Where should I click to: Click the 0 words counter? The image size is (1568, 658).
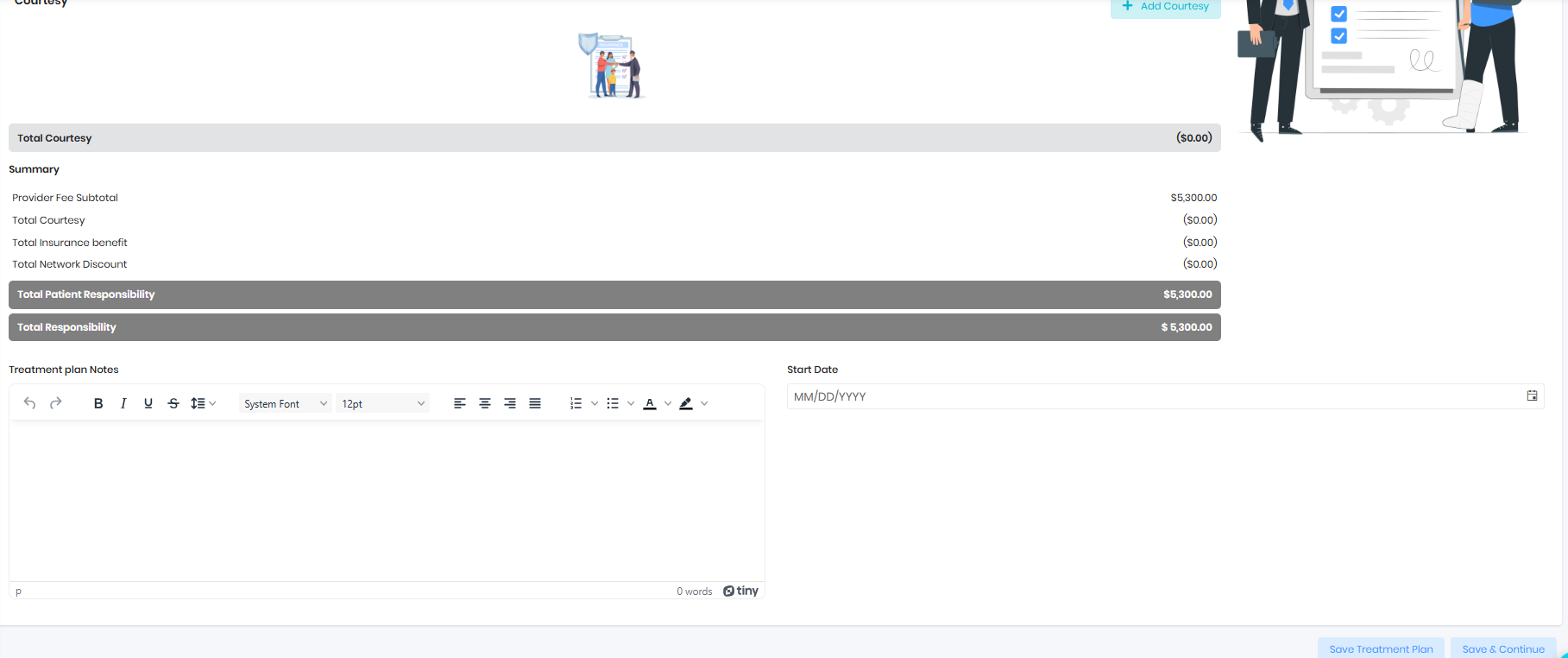point(695,592)
